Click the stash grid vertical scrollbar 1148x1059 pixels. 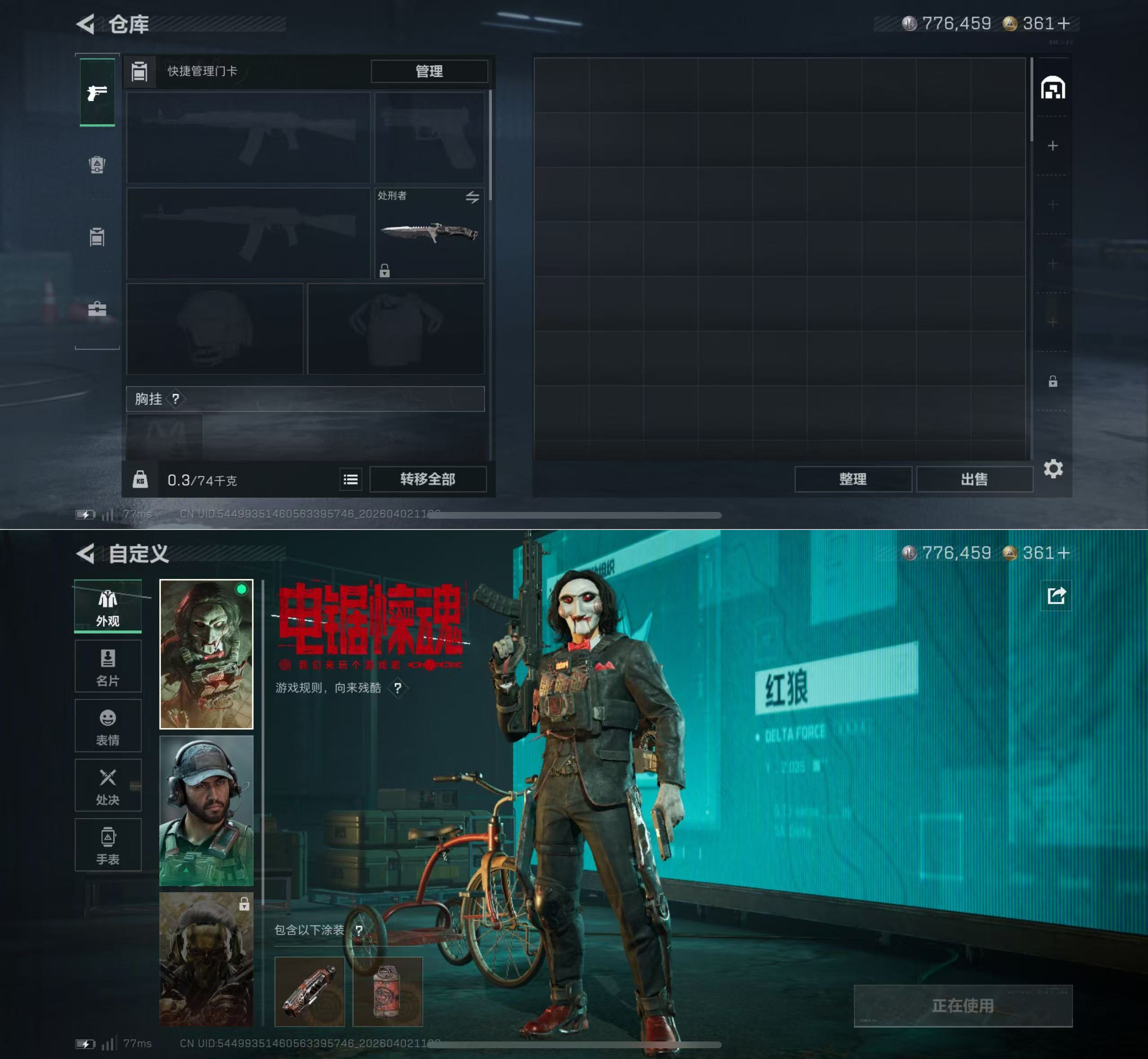pyautogui.click(x=1032, y=100)
